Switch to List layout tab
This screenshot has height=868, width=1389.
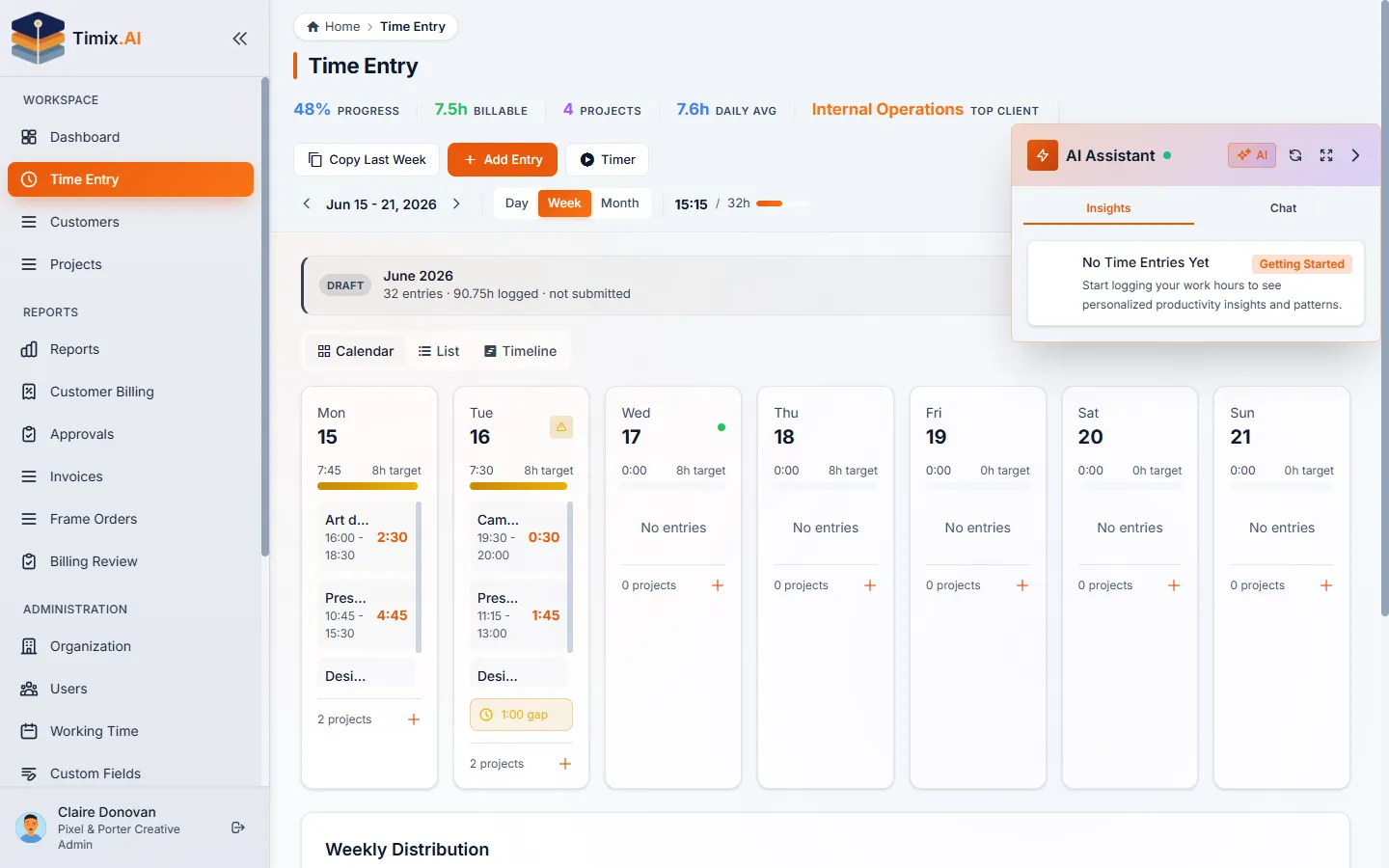pos(439,351)
